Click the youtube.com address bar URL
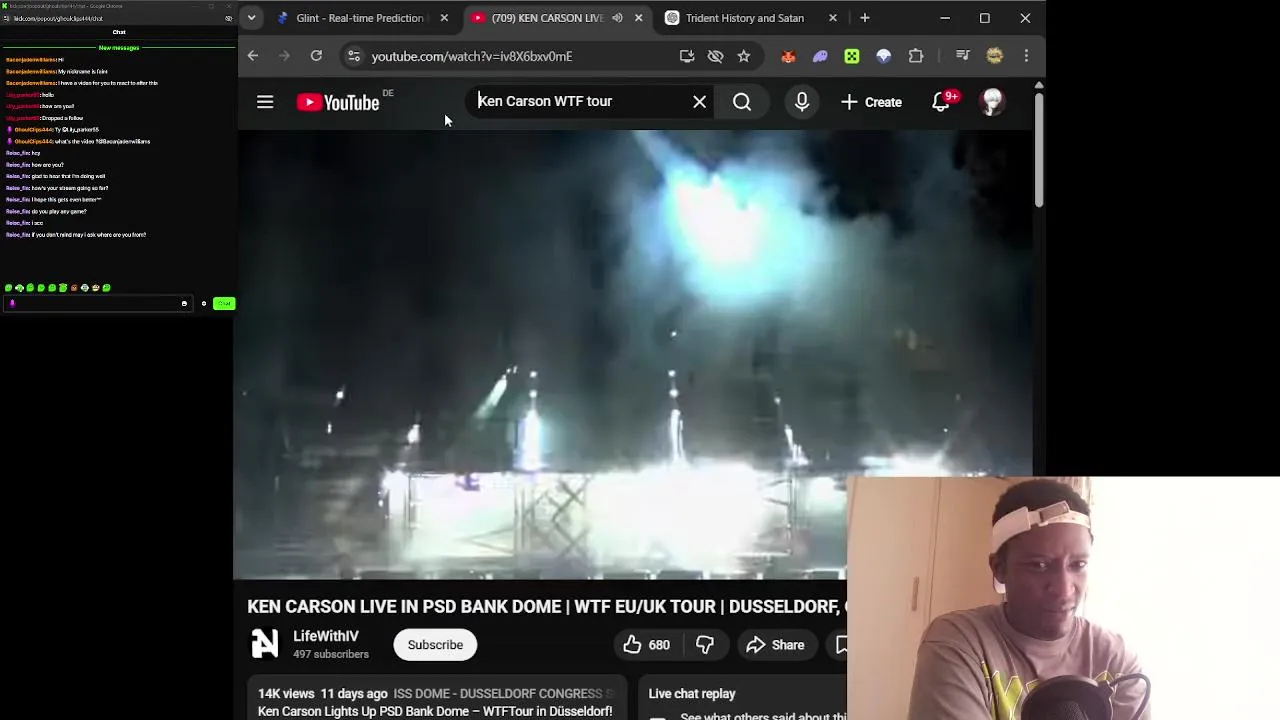 click(472, 56)
